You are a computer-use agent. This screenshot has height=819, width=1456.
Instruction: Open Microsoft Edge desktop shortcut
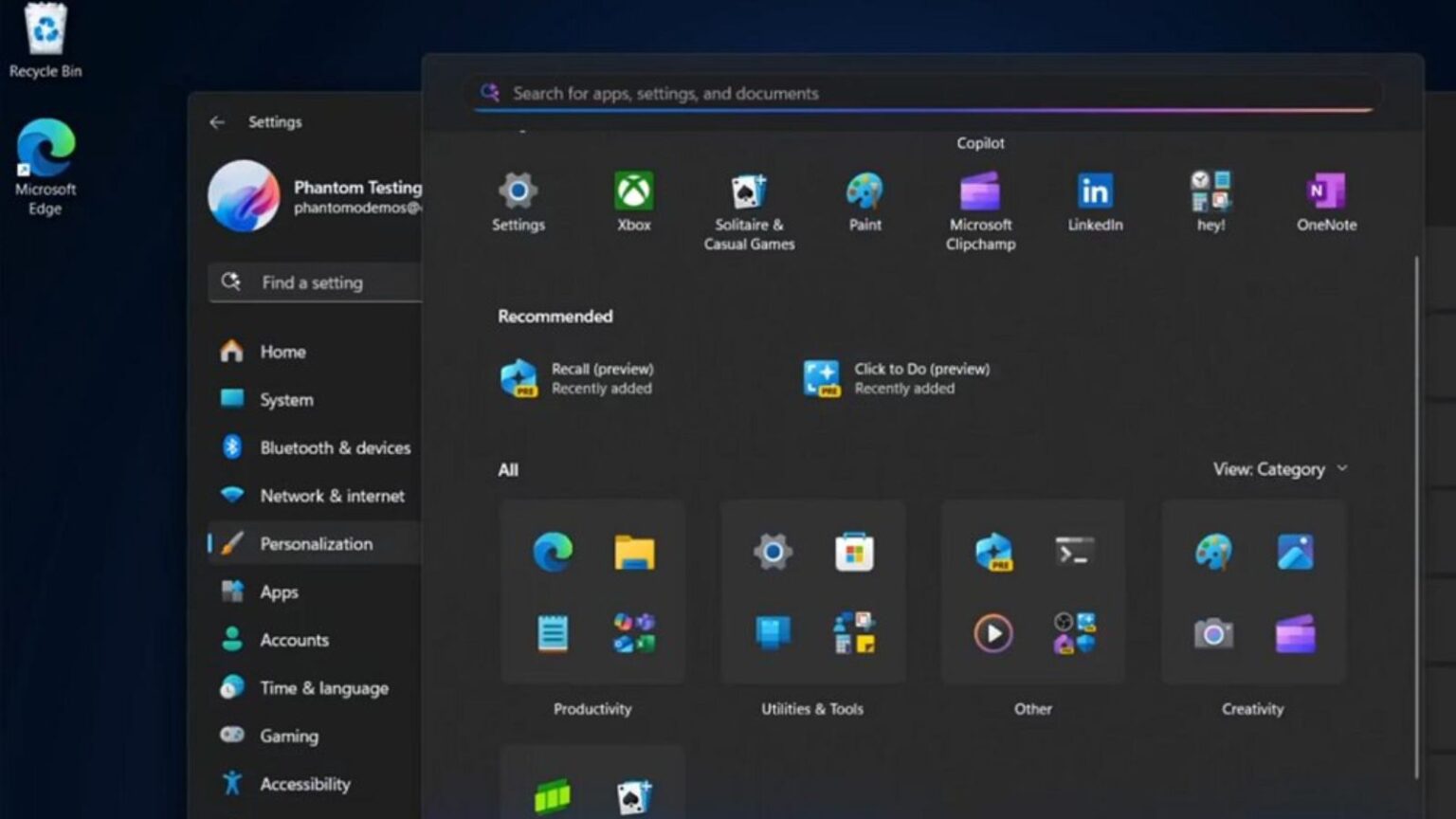pos(45,166)
